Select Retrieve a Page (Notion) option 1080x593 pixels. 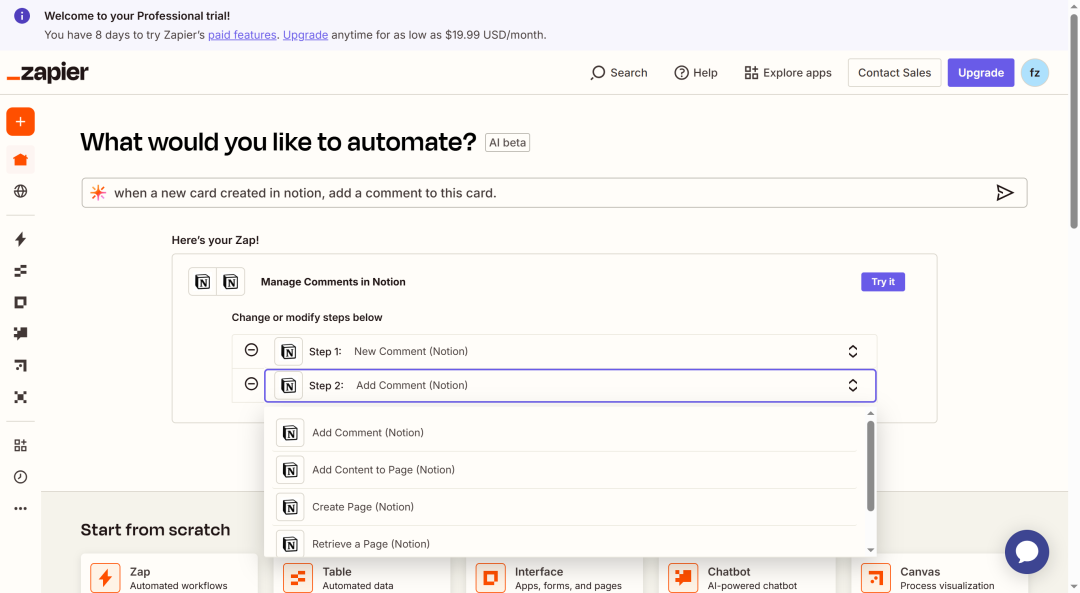coord(565,543)
